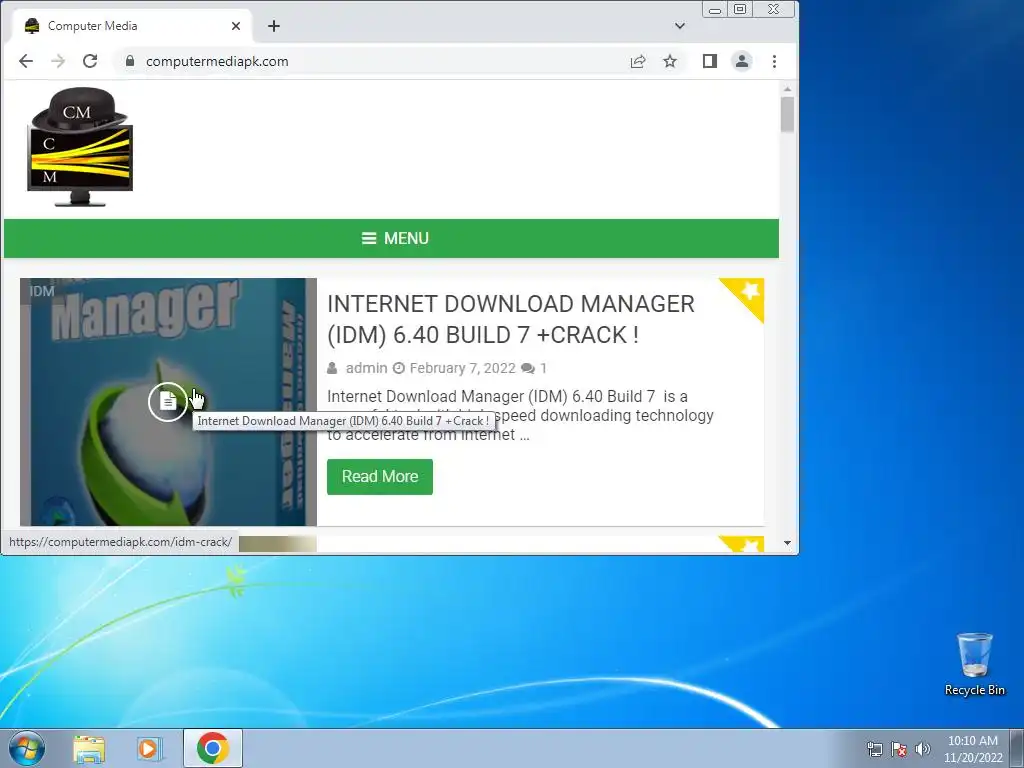This screenshot has height=768, width=1024.
Task: Click the volume speaker tray icon
Action: (x=923, y=749)
